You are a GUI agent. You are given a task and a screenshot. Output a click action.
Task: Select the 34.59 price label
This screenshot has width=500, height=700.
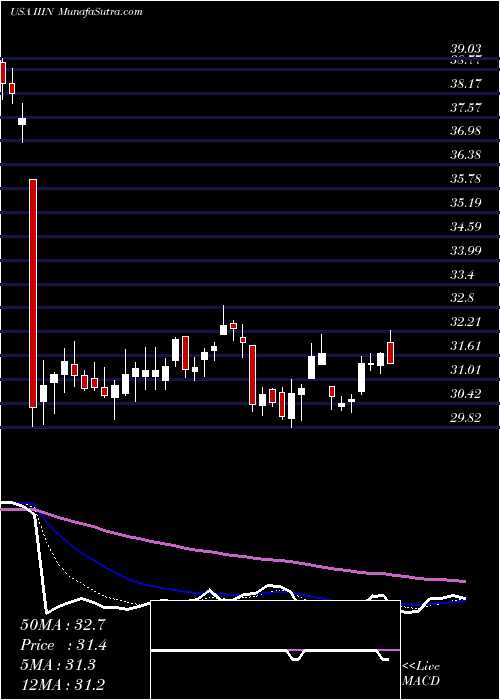pos(467,227)
